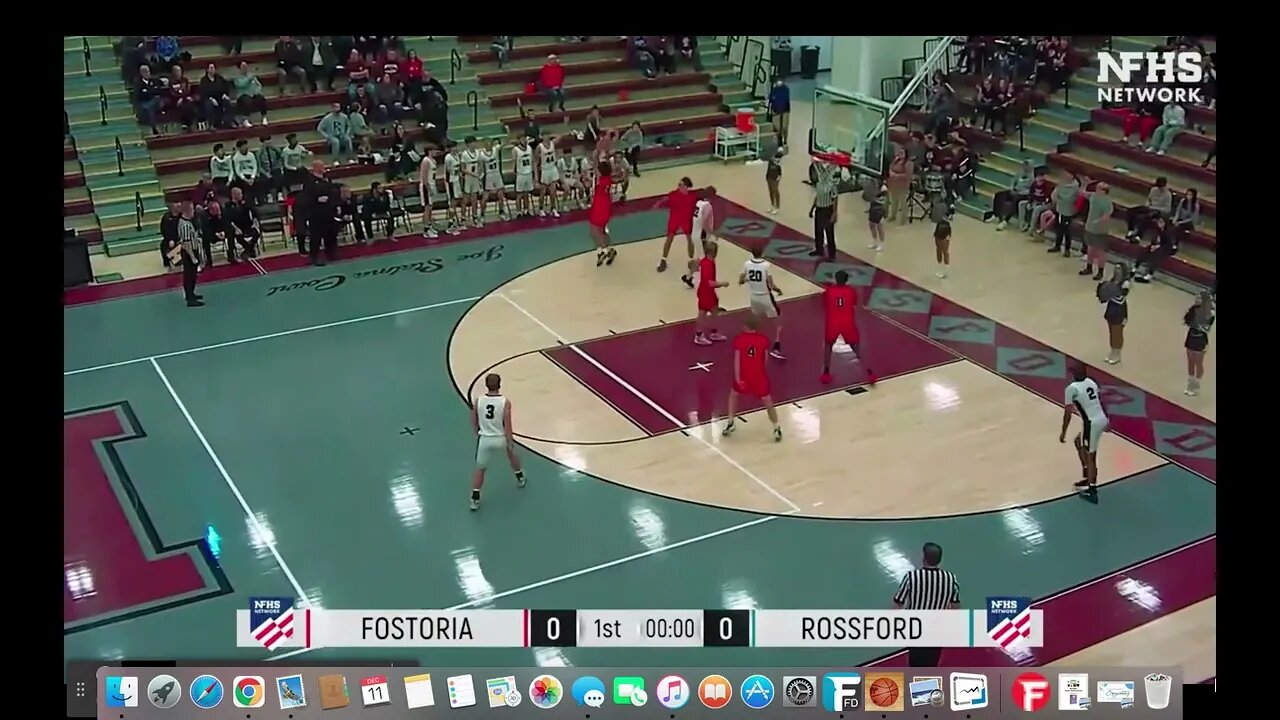This screenshot has height=720, width=1280.
Task: Open Calendar icon showing DEC 11
Action: pos(375,691)
